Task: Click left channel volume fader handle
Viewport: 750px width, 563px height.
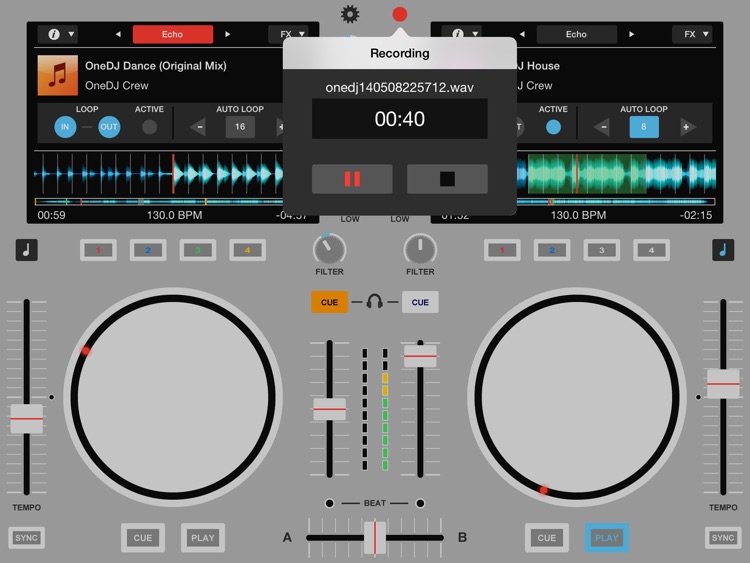Action: click(x=330, y=409)
